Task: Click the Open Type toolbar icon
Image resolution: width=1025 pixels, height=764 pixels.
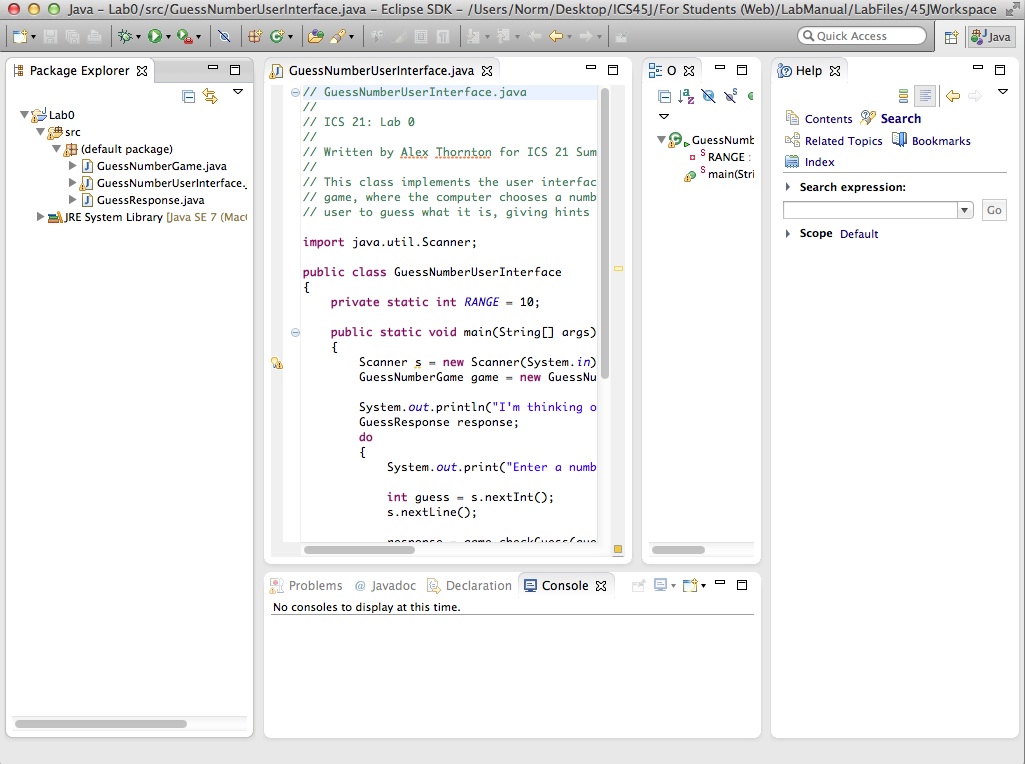Action: pyautogui.click(x=315, y=37)
